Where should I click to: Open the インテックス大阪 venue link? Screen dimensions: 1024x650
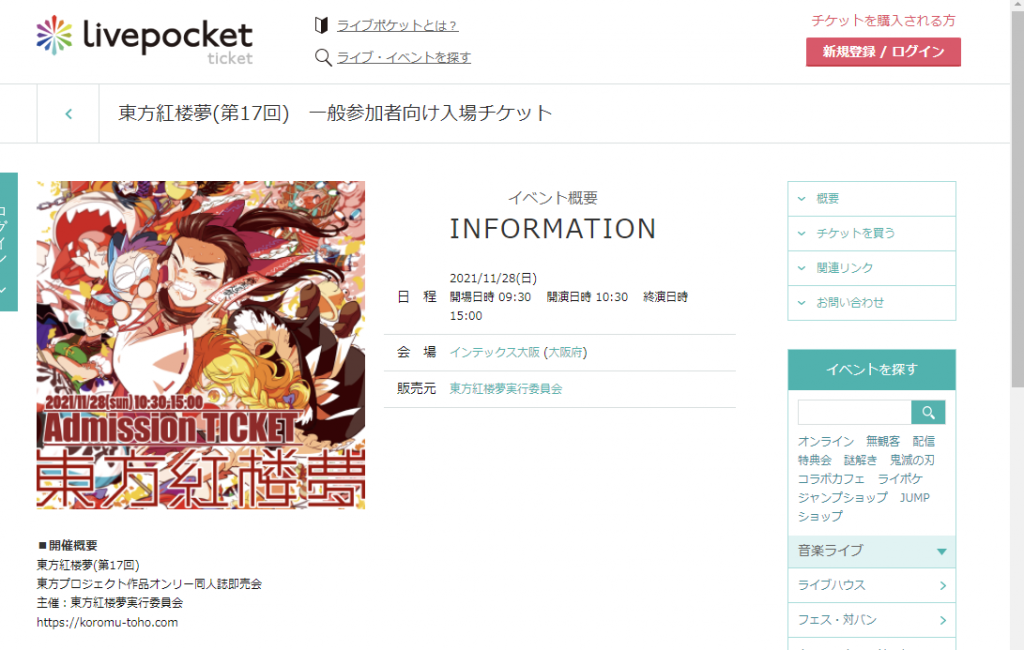[x=494, y=352]
